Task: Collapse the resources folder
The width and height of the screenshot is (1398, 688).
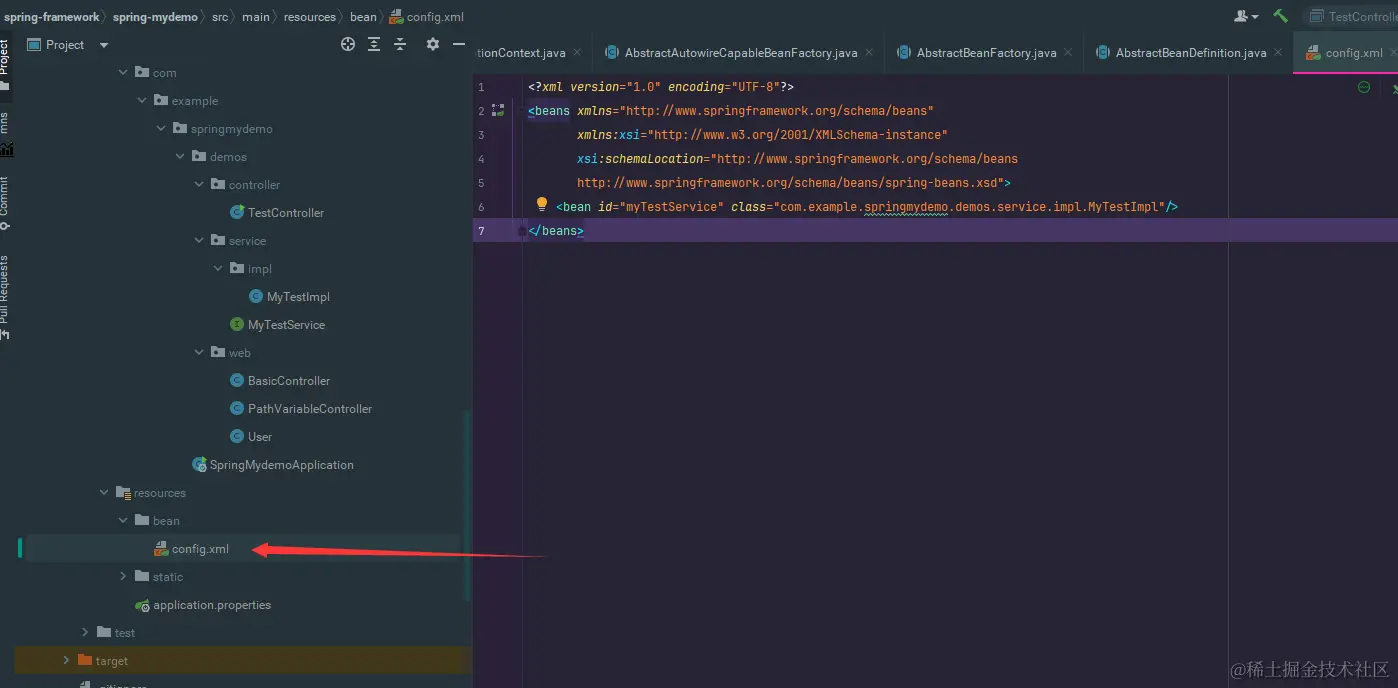Action: coord(104,493)
